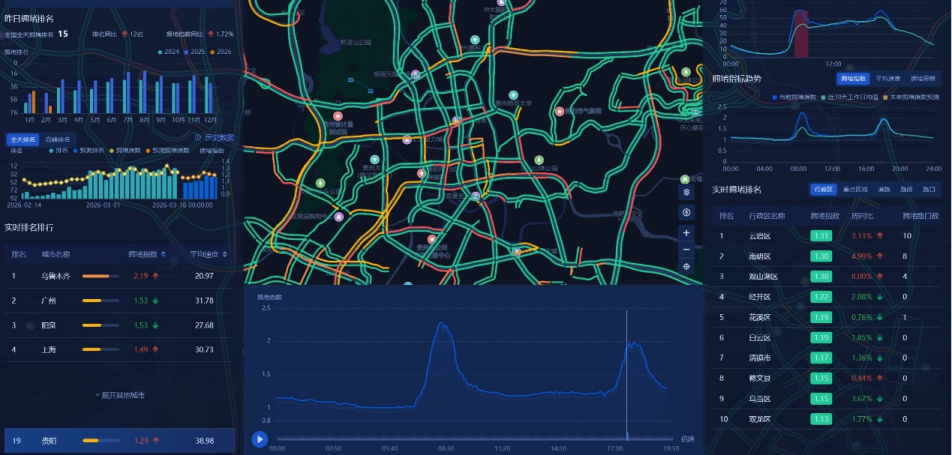Zoom in the map with plus button
The width and height of the screenshot is (952, 455).
point(686,232)
